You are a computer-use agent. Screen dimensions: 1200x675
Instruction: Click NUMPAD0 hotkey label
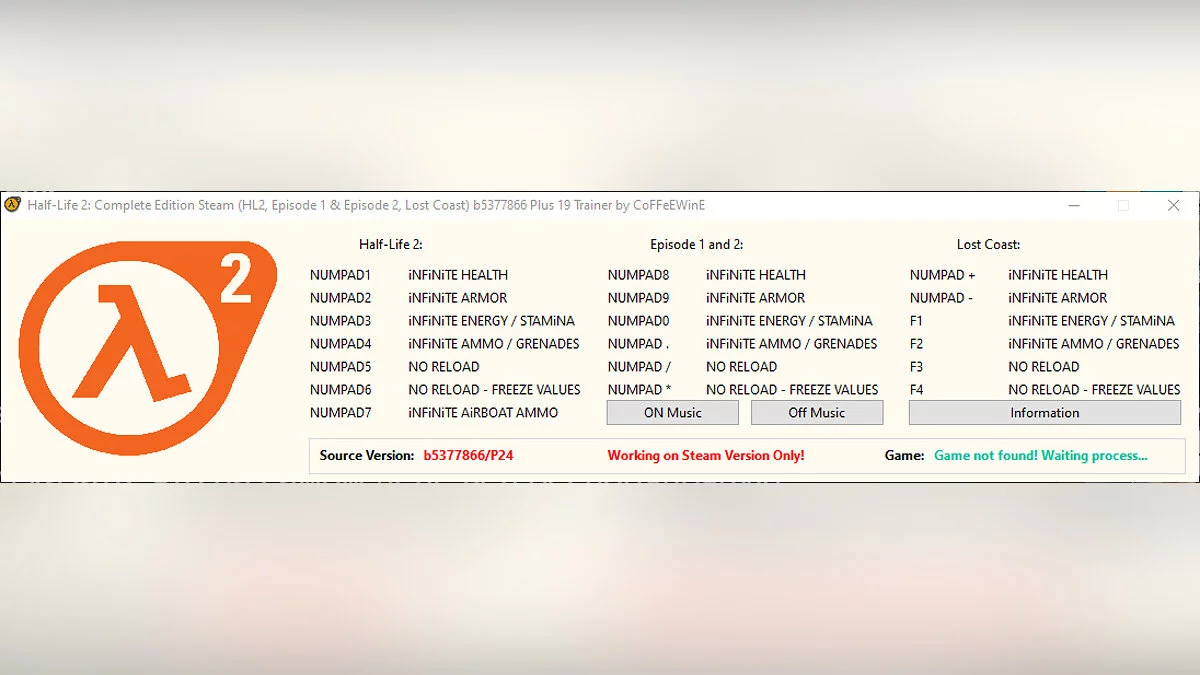[x=639, y=321]
